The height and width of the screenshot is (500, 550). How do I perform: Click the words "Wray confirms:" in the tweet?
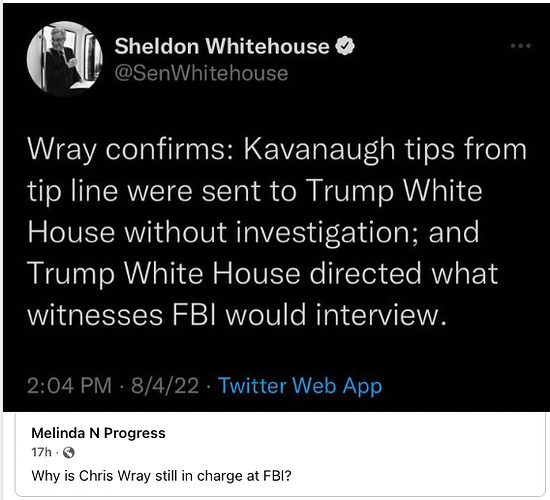pos(130,151)
